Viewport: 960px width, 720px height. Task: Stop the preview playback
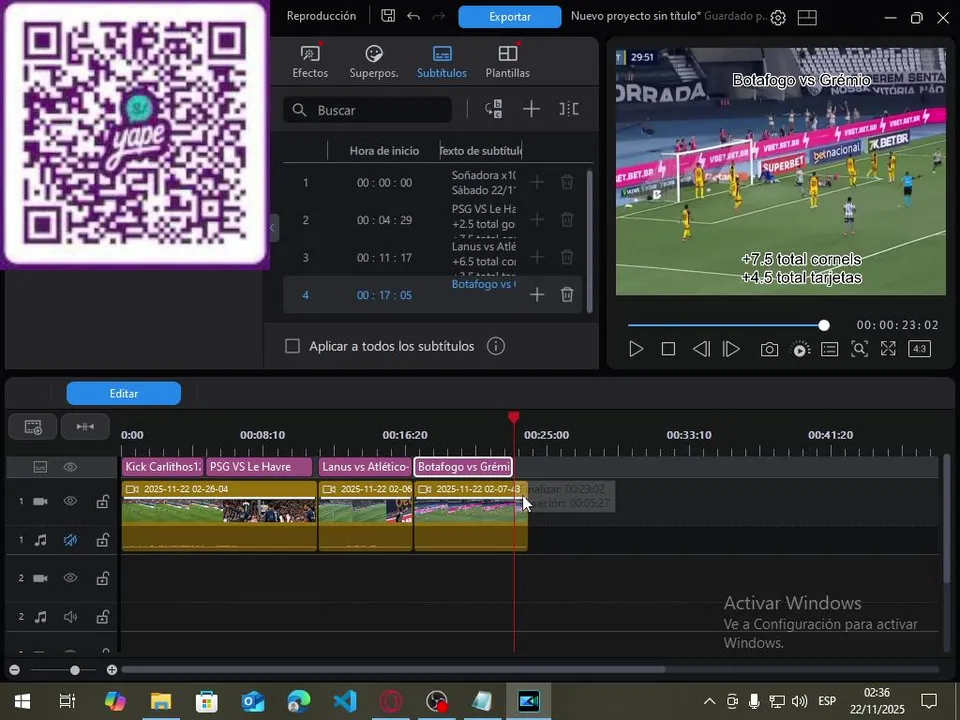(x=669, y=349)
